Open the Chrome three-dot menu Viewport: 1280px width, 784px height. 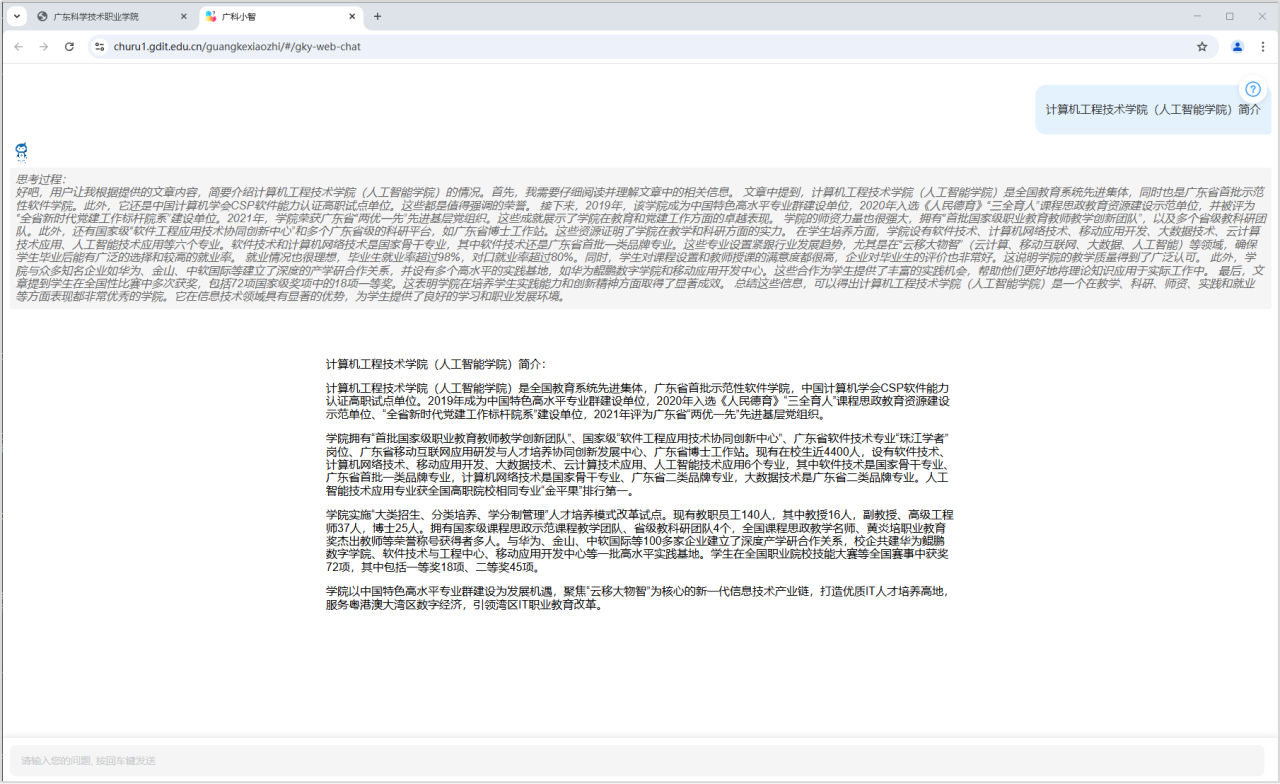coord(1262,46)
